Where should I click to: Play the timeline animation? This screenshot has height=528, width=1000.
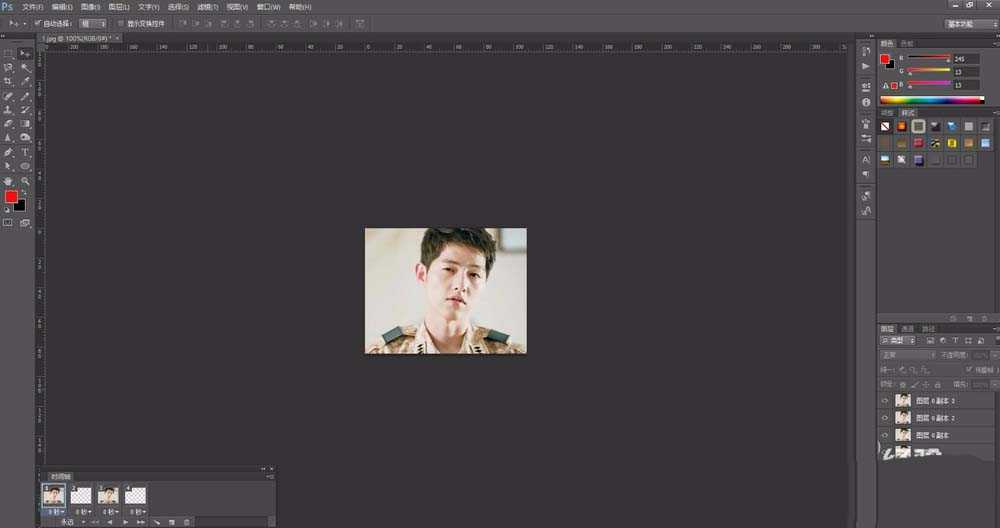pyautogui.click(x=125, y=522)
